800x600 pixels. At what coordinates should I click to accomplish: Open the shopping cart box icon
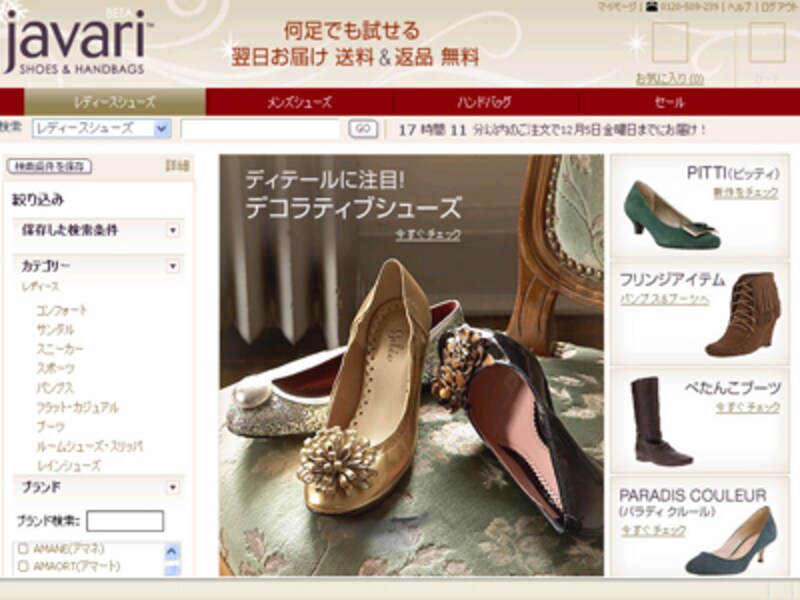point(766,42)
